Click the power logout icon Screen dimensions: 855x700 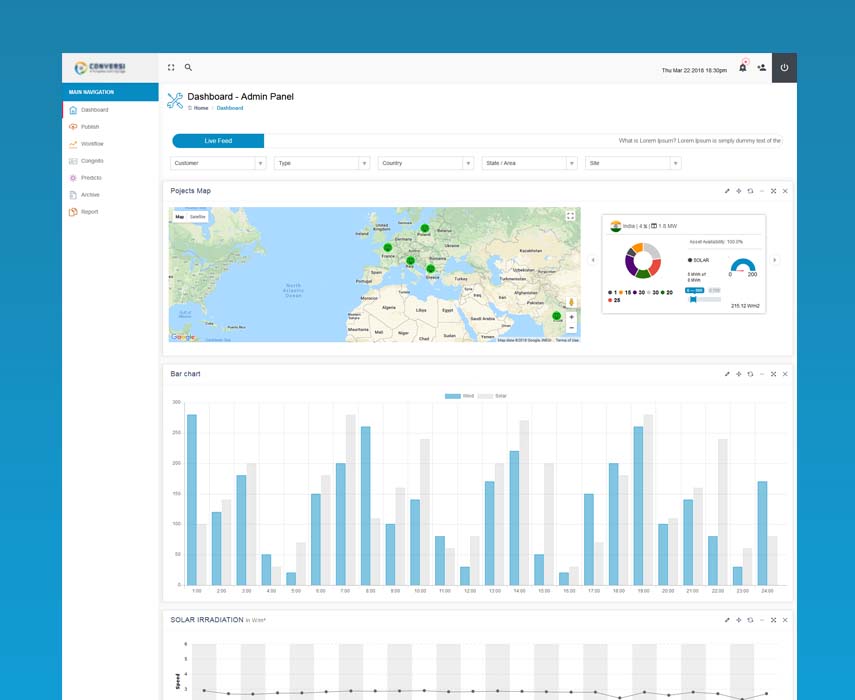[x=784, y=68]
